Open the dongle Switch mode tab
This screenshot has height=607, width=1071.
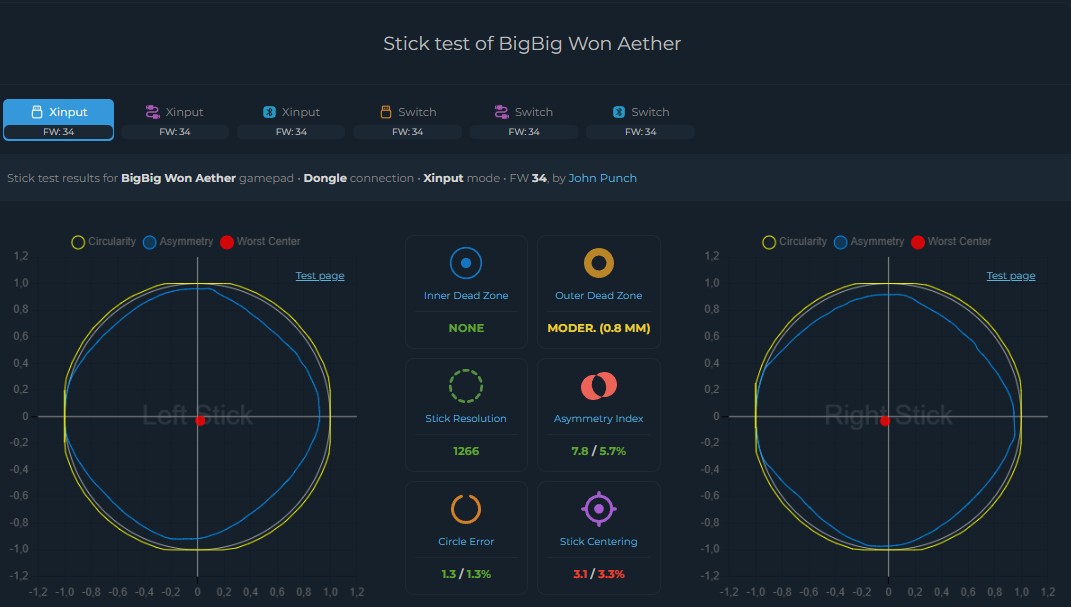click(524, 119)
